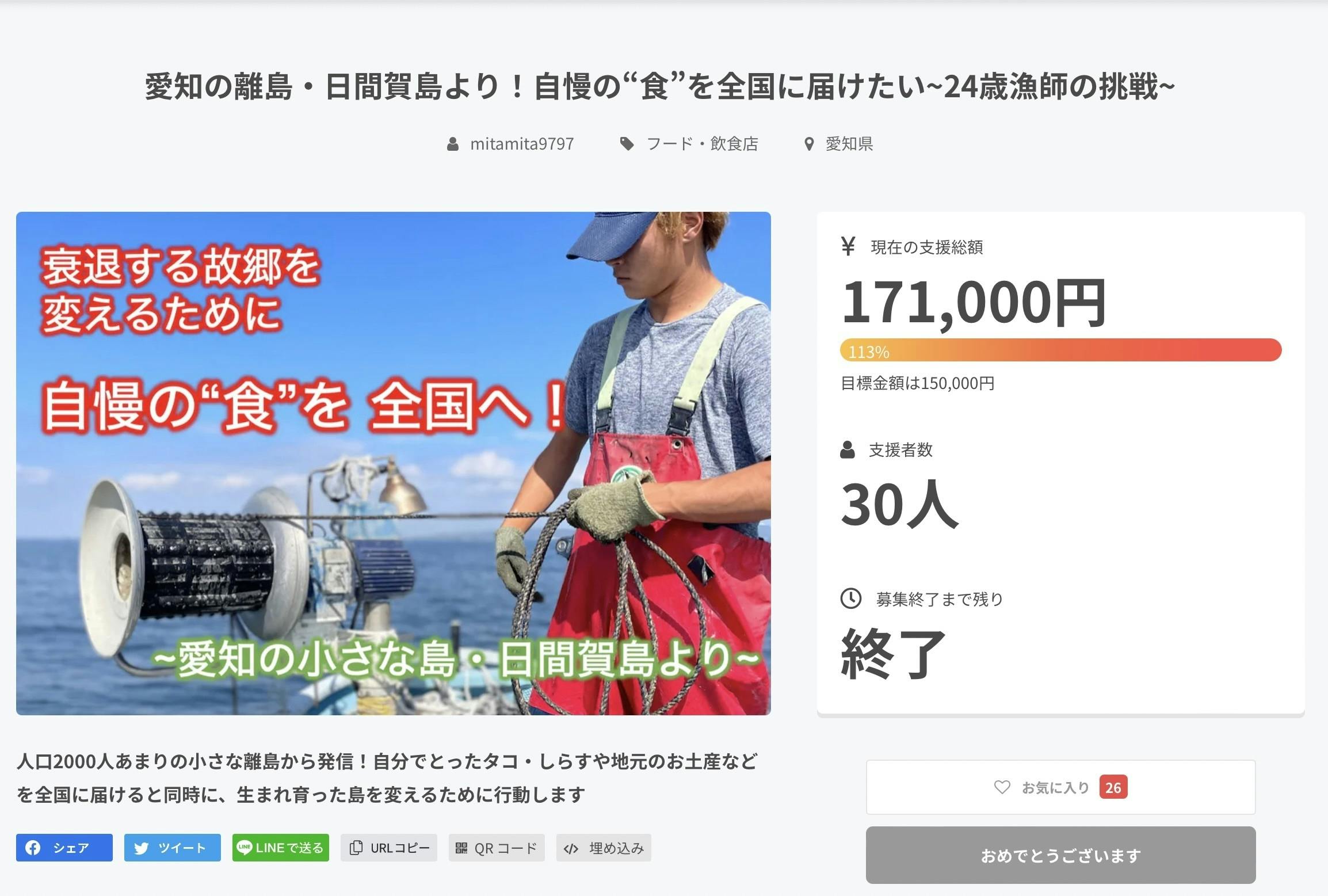Send via LINEで送る button
Viewport: 1328px width, 896px height.
pyautogui.click(x=281, y=848)
